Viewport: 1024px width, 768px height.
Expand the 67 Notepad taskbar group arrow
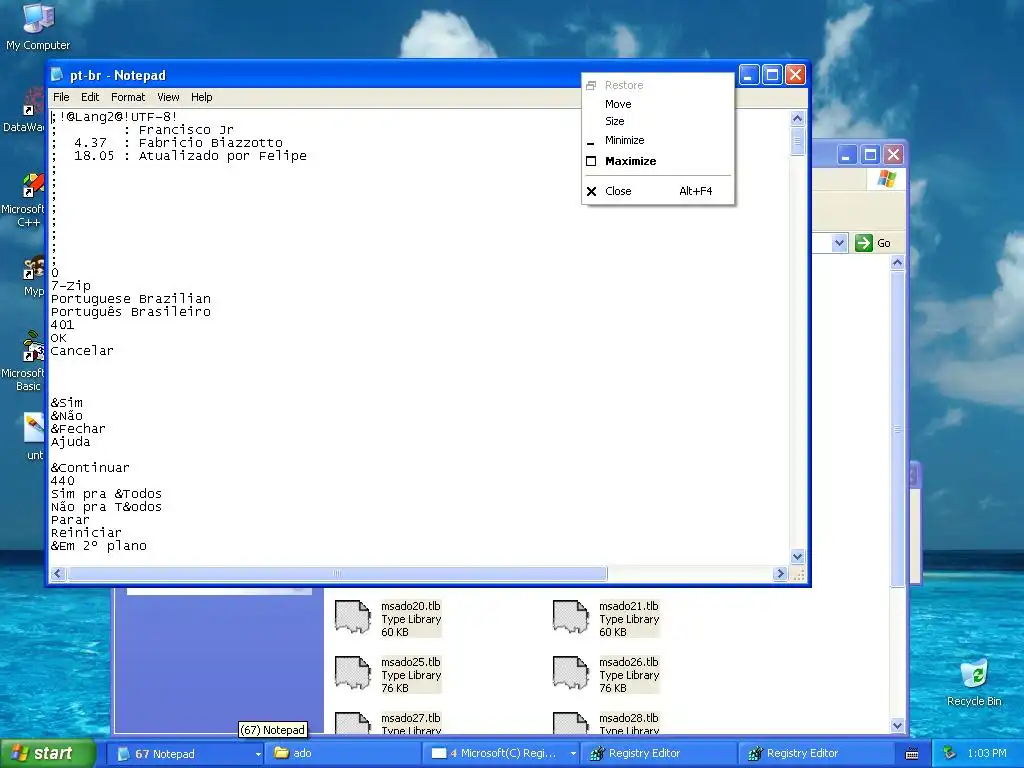(x=258, y=754)
